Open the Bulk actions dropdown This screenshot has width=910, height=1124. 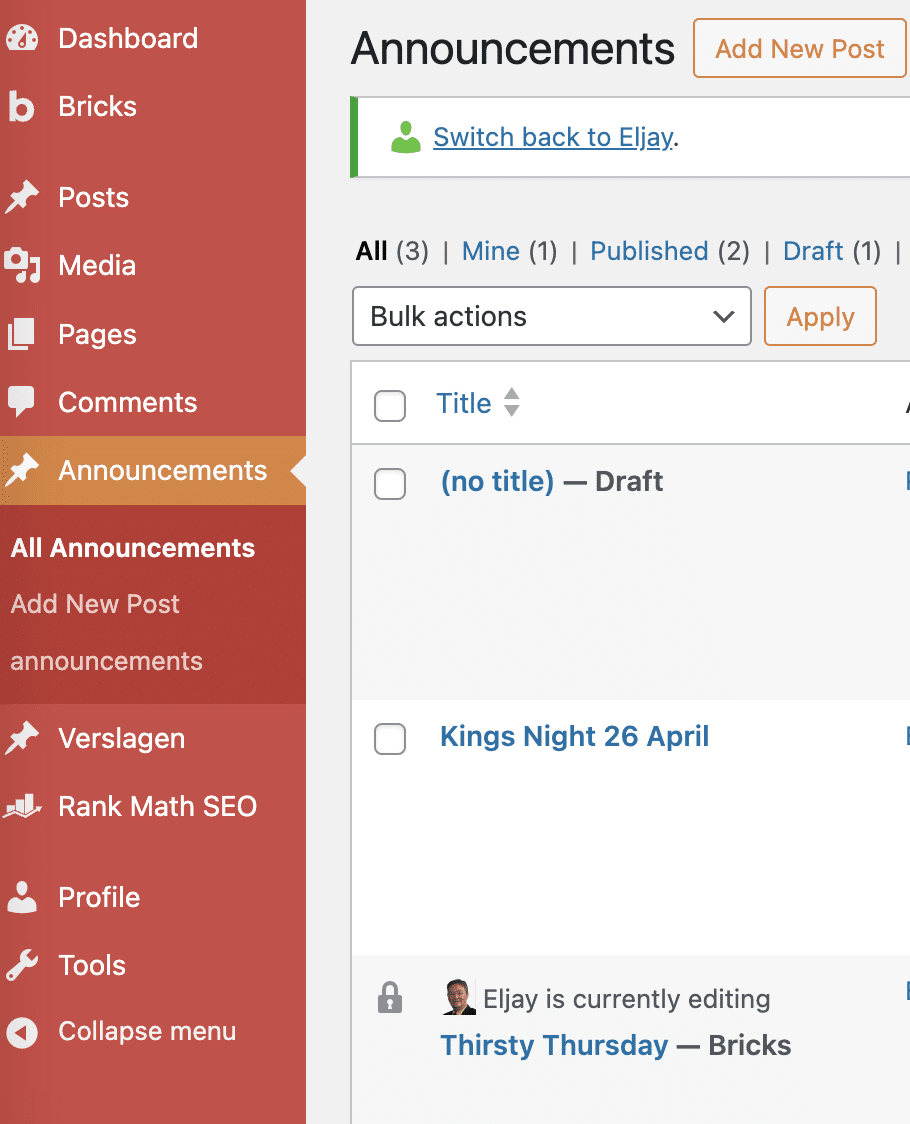pos(551,316)
